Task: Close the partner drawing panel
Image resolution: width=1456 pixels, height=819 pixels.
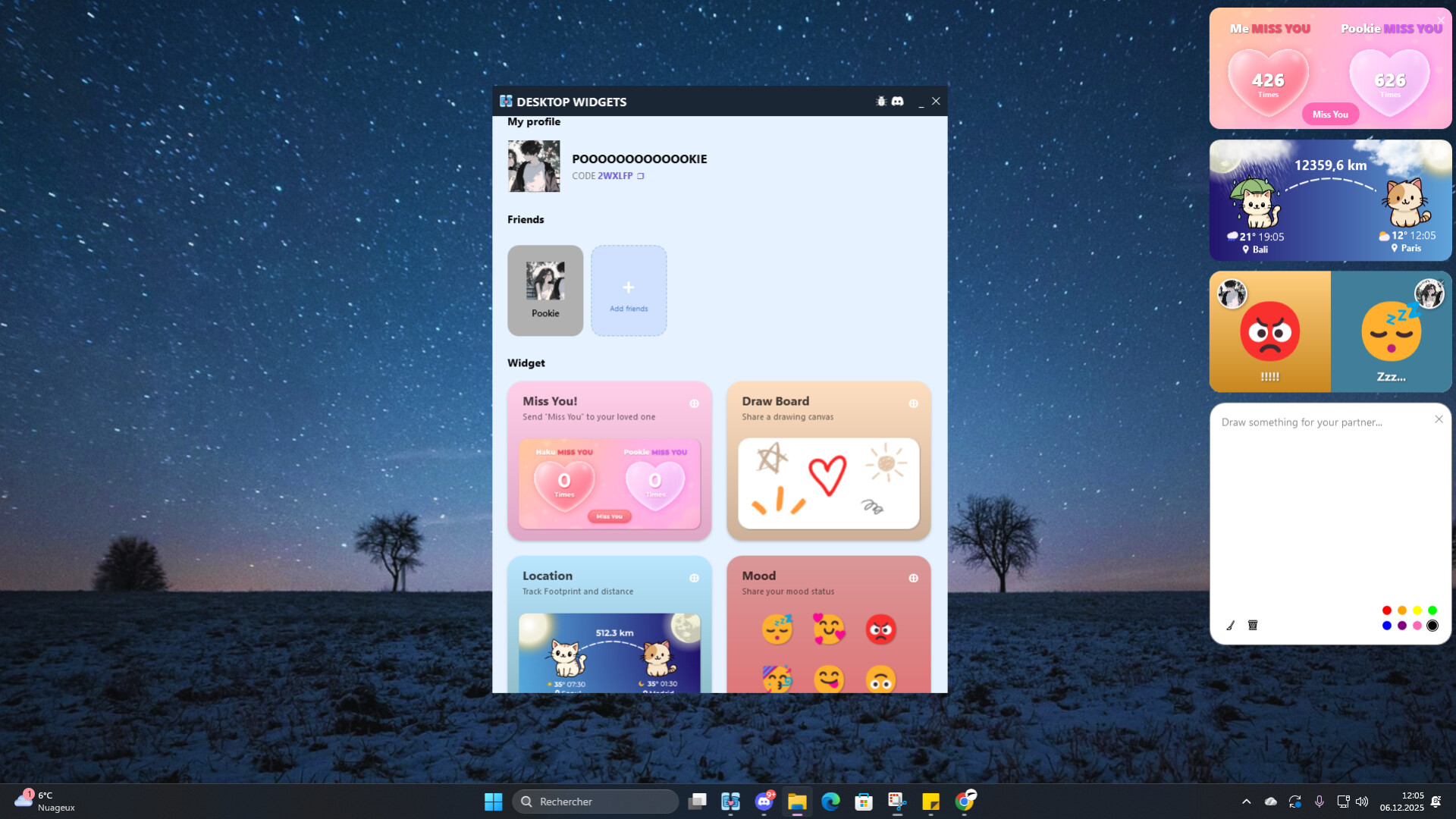Action: tap(1439, 419)
